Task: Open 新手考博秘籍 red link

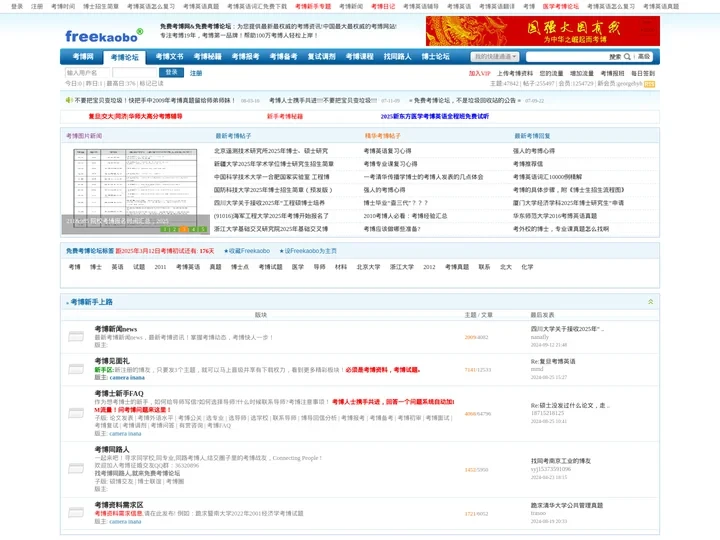Action: (285, 117)
